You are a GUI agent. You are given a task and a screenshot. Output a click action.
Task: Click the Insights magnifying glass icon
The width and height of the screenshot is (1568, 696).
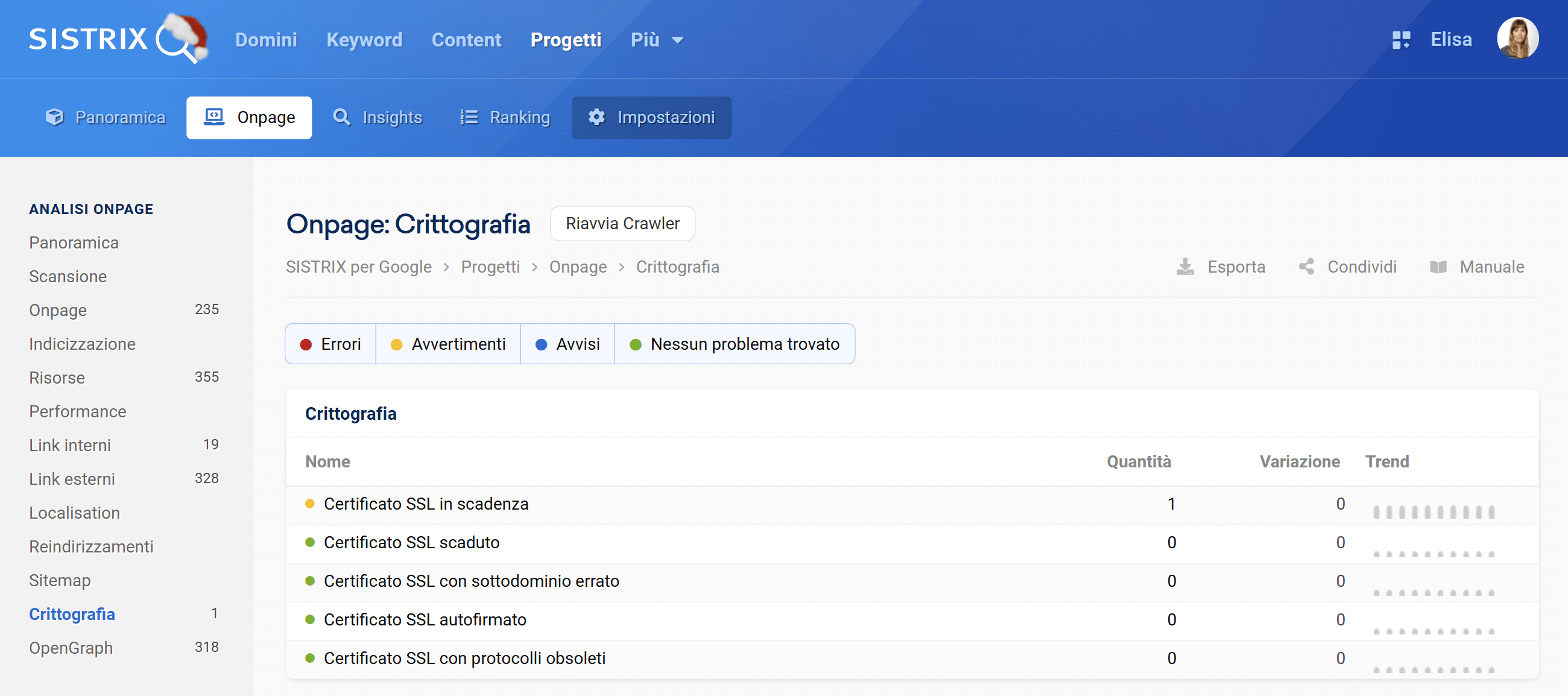click(x=341, y=117)
